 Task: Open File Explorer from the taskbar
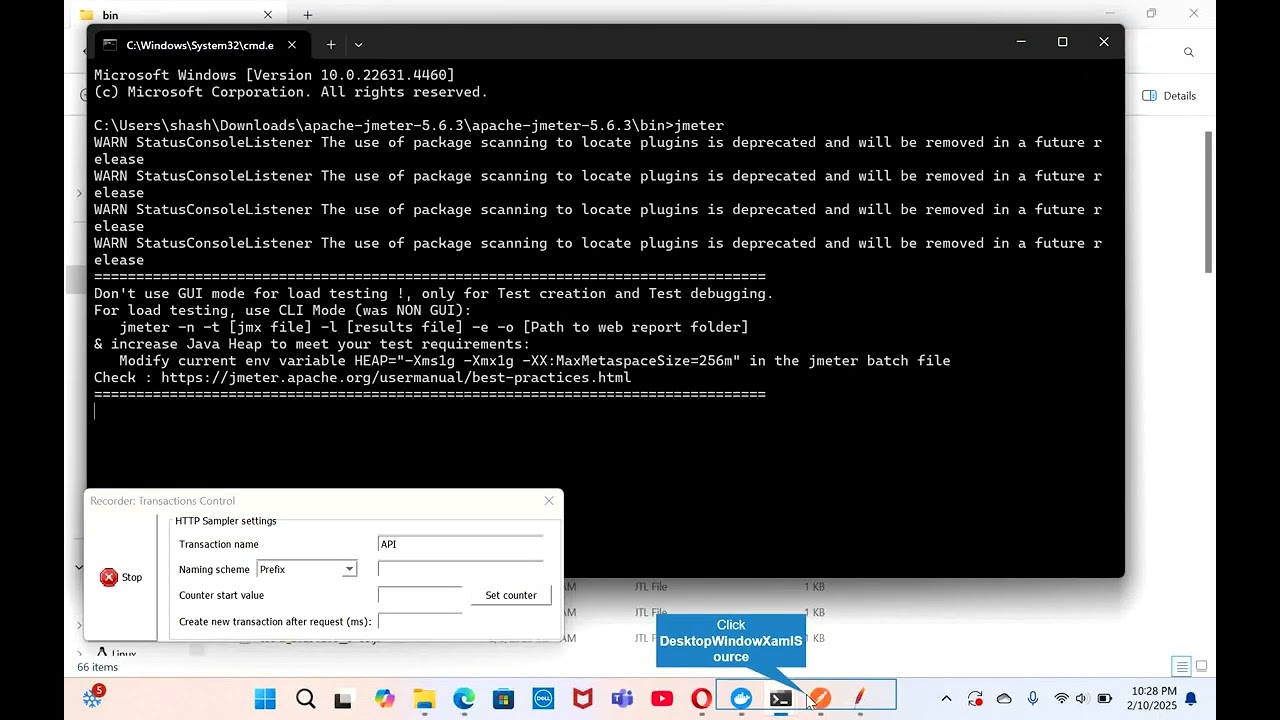pyautogui.click(x=424, y=698)
